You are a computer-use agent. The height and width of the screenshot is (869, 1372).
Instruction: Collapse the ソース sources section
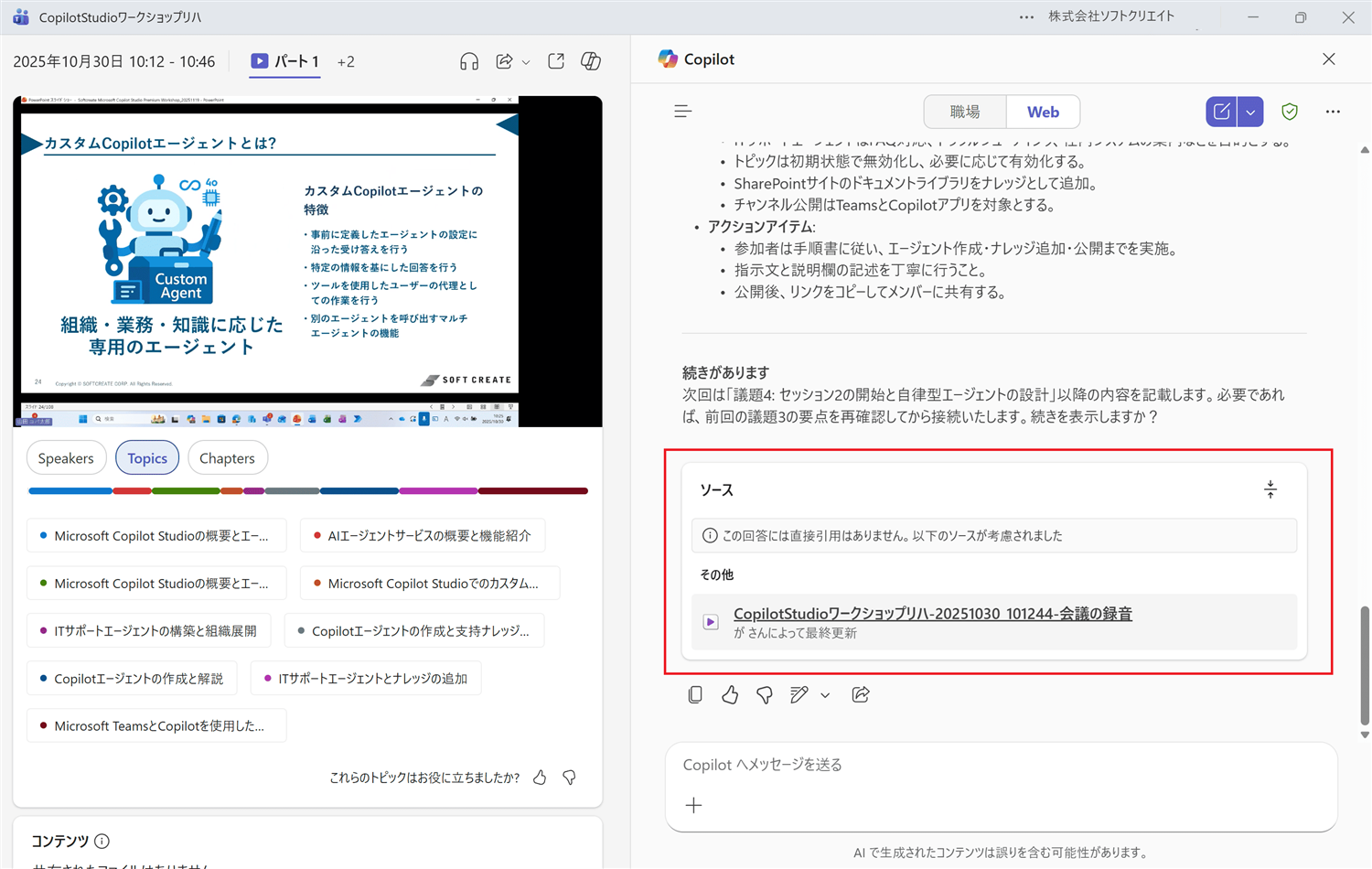tap(1270, 488)
